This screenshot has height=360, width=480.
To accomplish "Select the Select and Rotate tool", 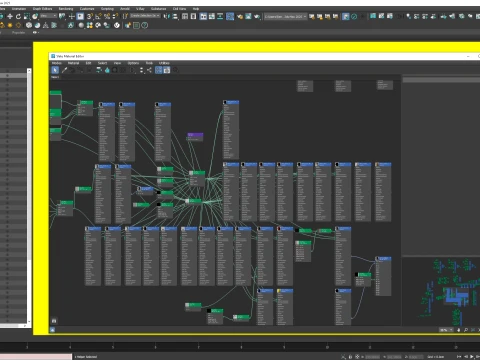I will point(18,16).
